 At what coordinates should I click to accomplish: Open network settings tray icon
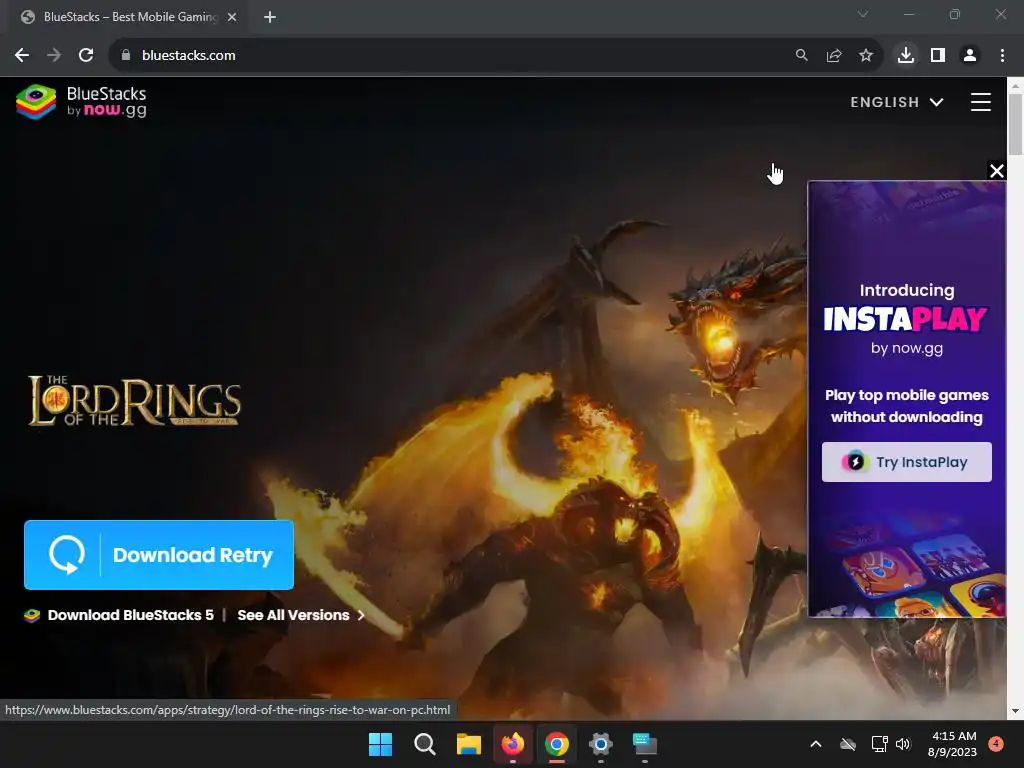(x=879, y=744)
